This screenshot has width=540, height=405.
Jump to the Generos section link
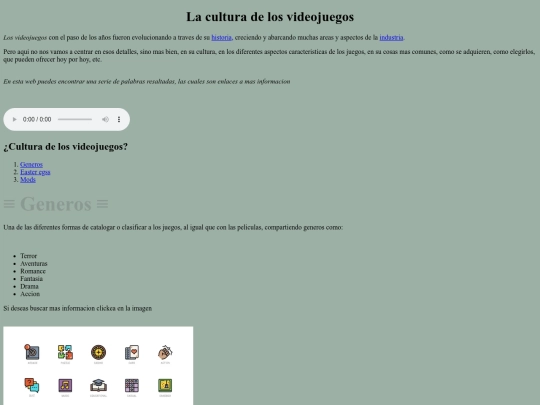click(x=31, y=164)
